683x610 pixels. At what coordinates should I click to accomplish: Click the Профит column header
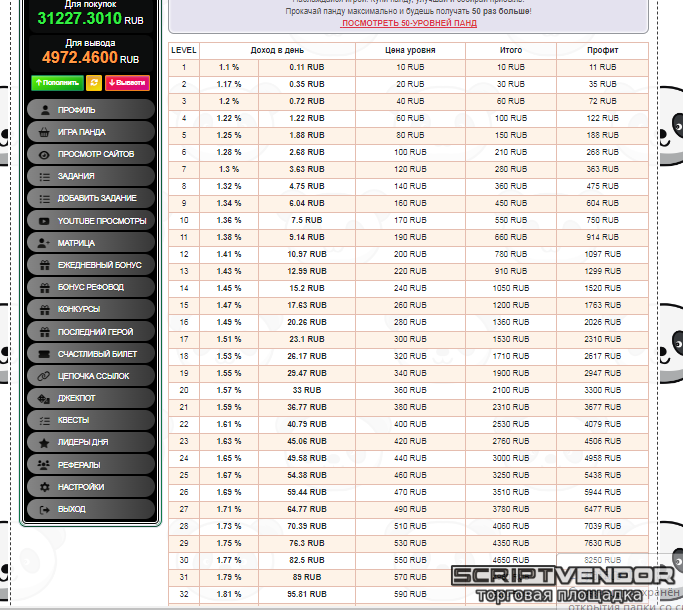point(602,50)
